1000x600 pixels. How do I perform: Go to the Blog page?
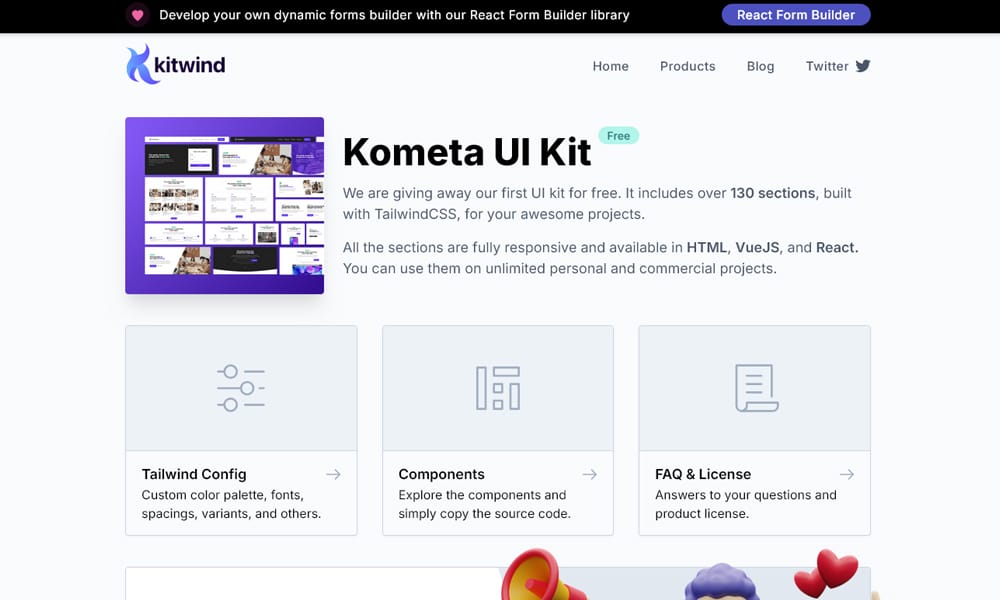click(x=760, y=66)
